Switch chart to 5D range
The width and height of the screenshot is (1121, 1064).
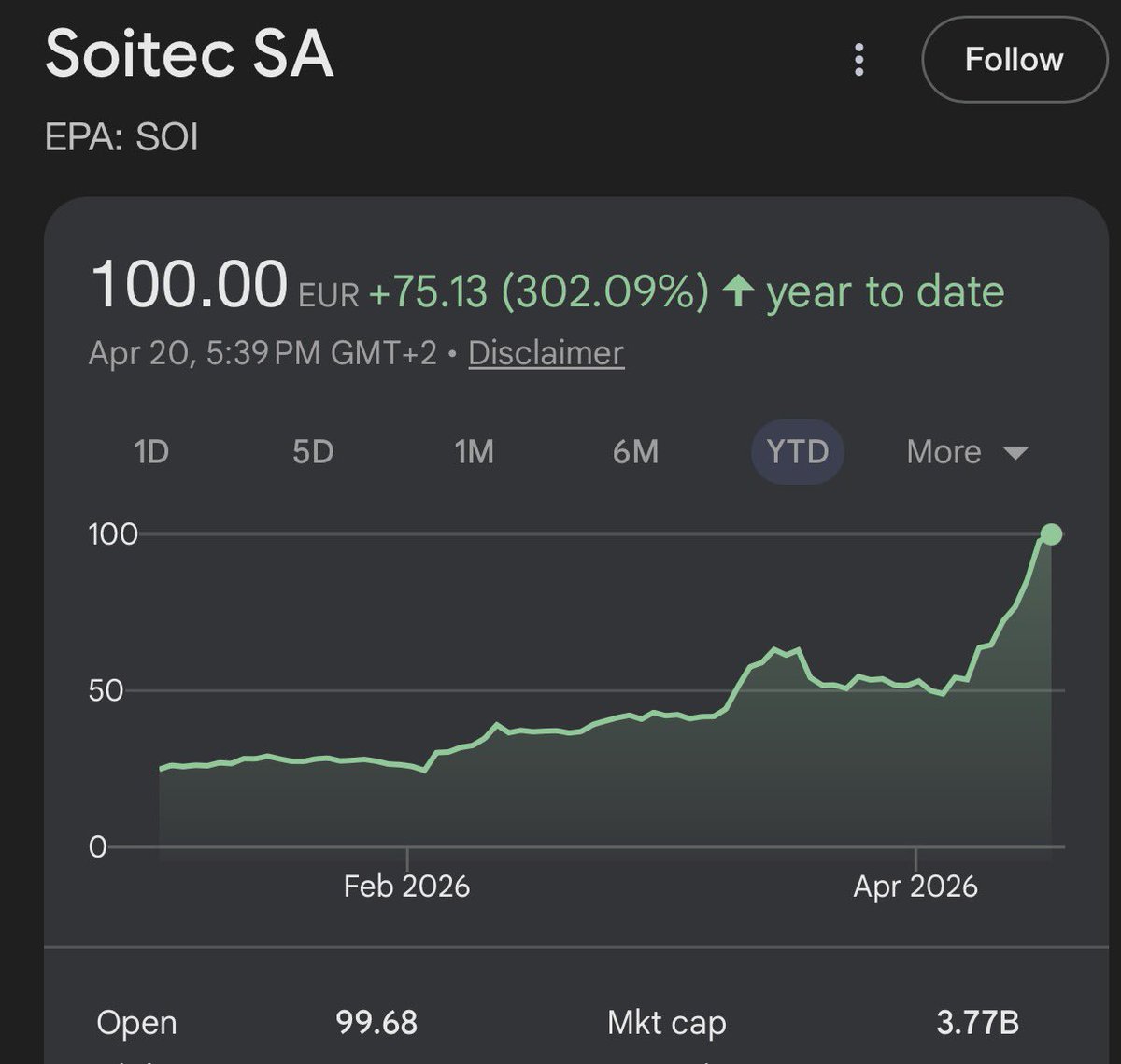(313, 452)
